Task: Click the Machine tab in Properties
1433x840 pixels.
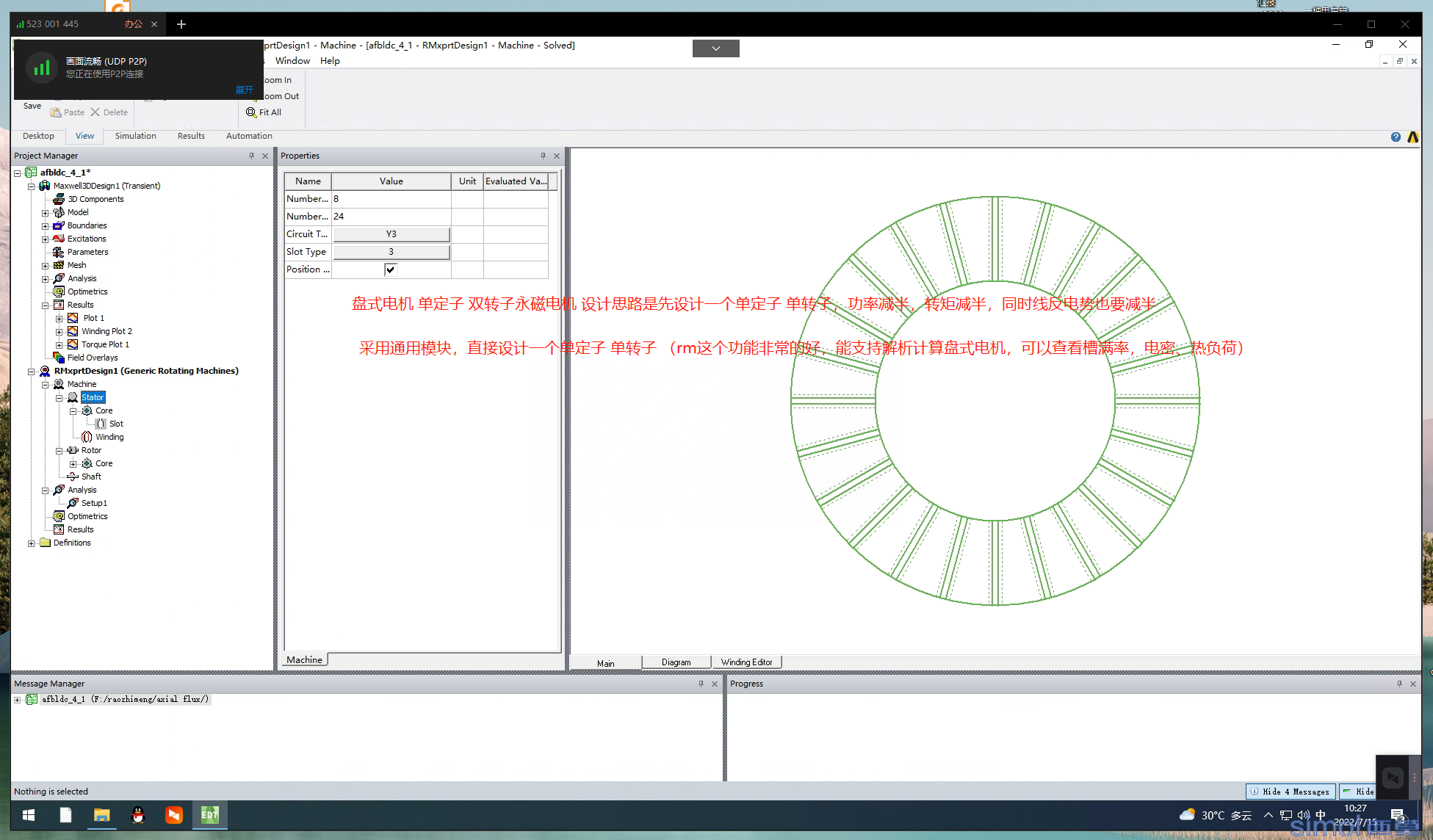Action: point(304,660)
